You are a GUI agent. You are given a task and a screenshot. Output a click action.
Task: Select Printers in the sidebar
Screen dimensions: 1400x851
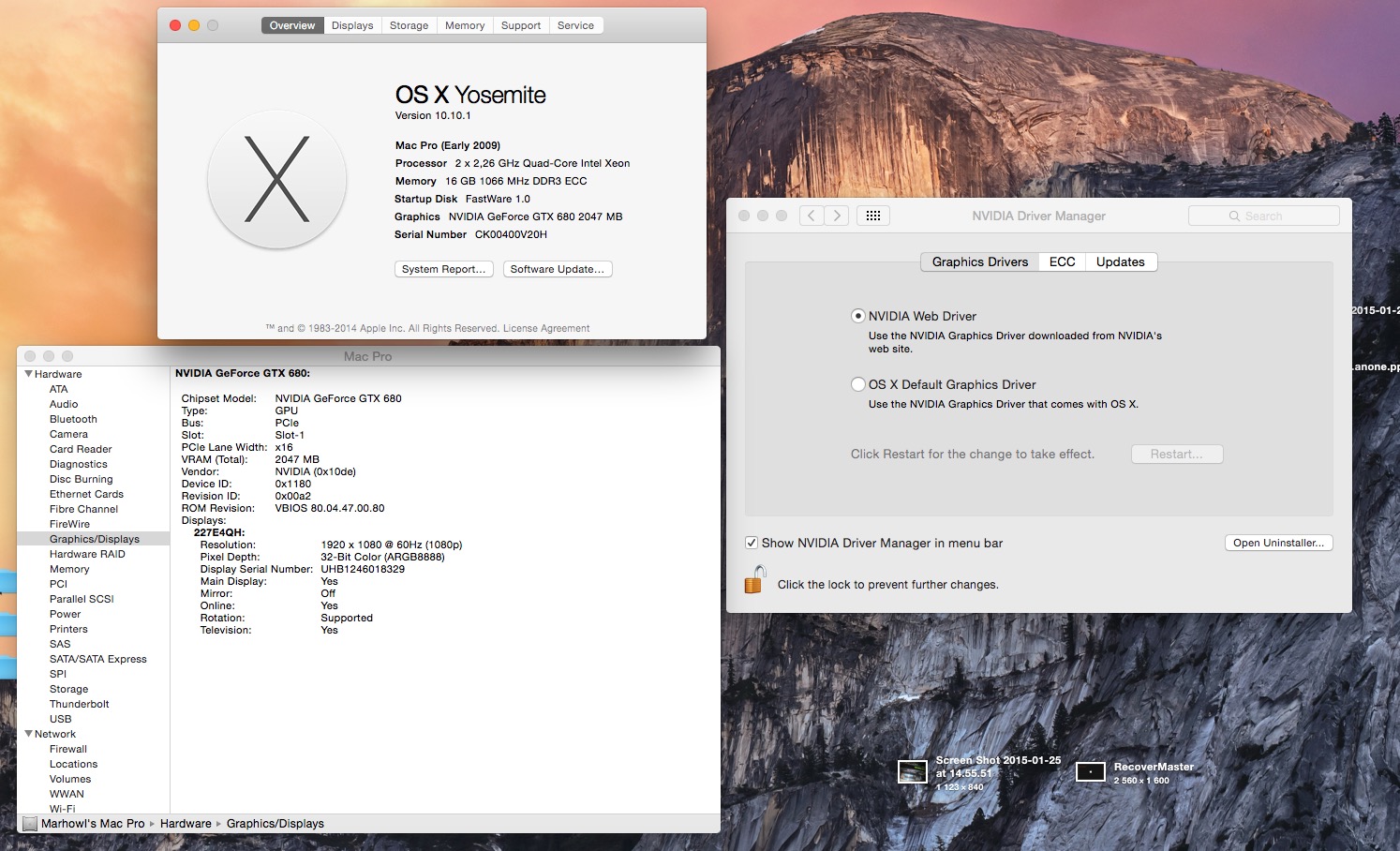68,629
